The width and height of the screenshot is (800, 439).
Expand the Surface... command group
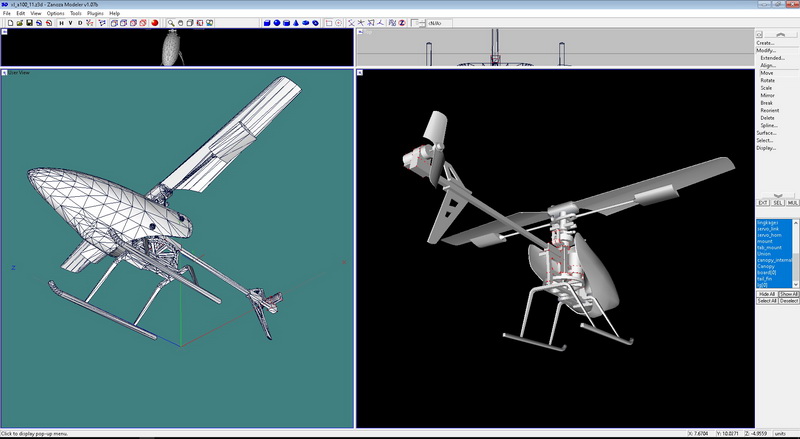coord(767,133)
